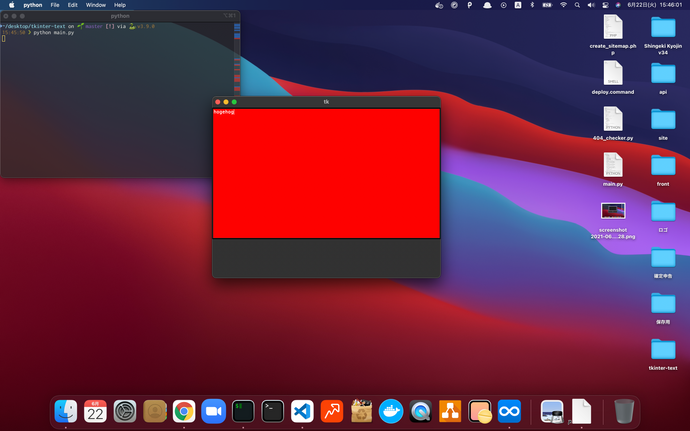
Task: Open the pill icon app in Dock
Action: coord(480,411)
